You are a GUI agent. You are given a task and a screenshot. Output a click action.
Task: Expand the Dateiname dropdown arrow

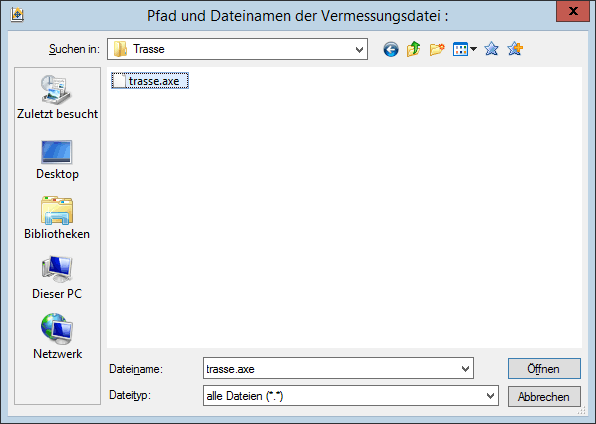pos(465,368)
